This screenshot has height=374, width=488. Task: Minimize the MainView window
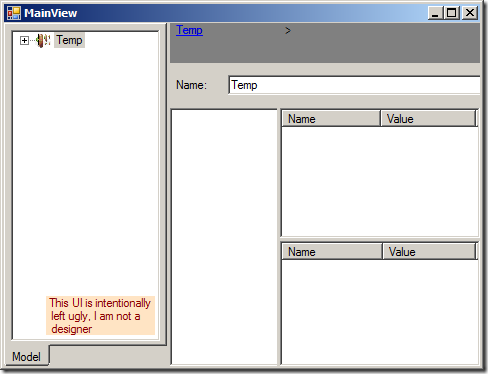click(435, 13)
